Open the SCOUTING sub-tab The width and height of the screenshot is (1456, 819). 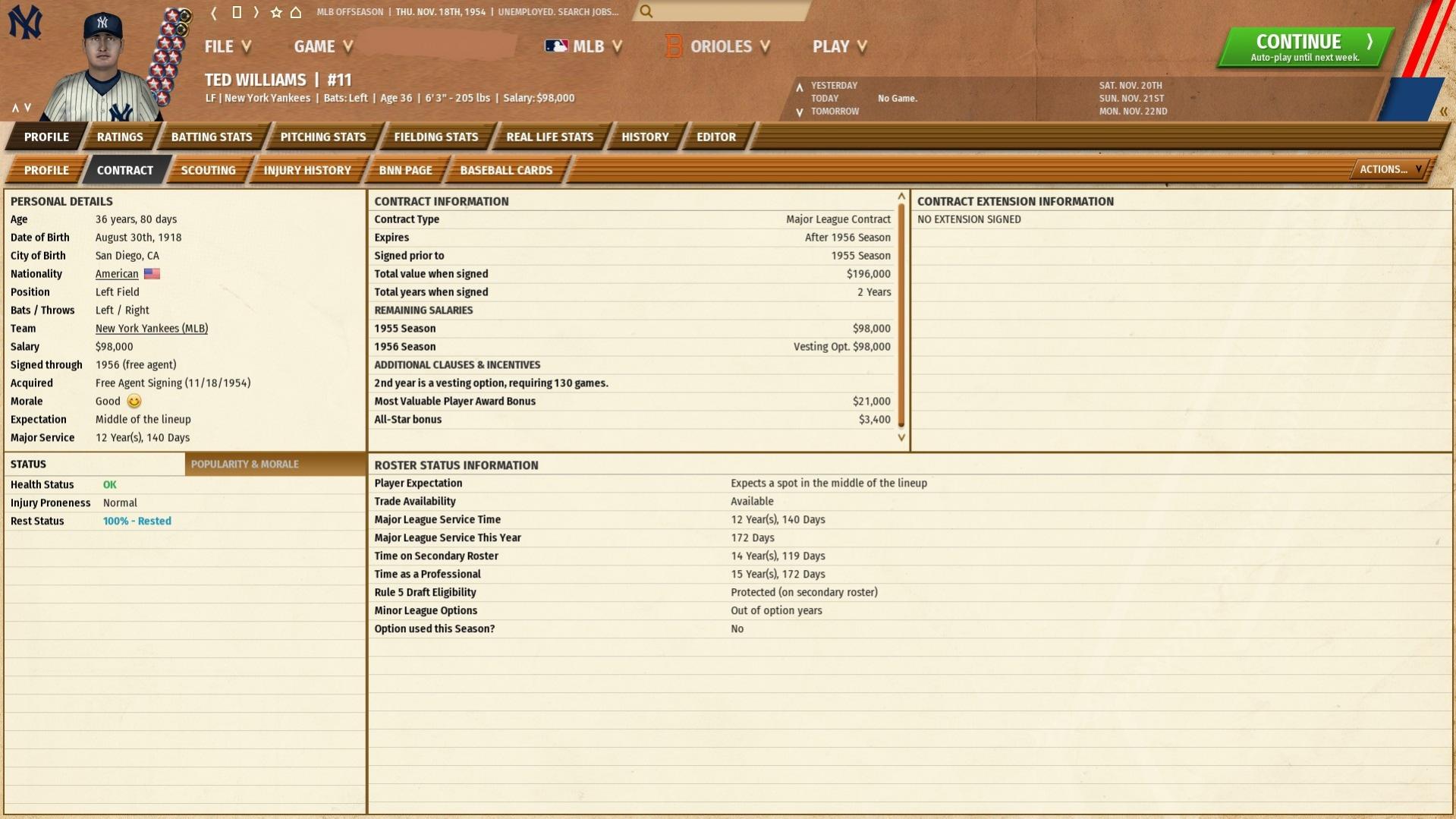209,170
